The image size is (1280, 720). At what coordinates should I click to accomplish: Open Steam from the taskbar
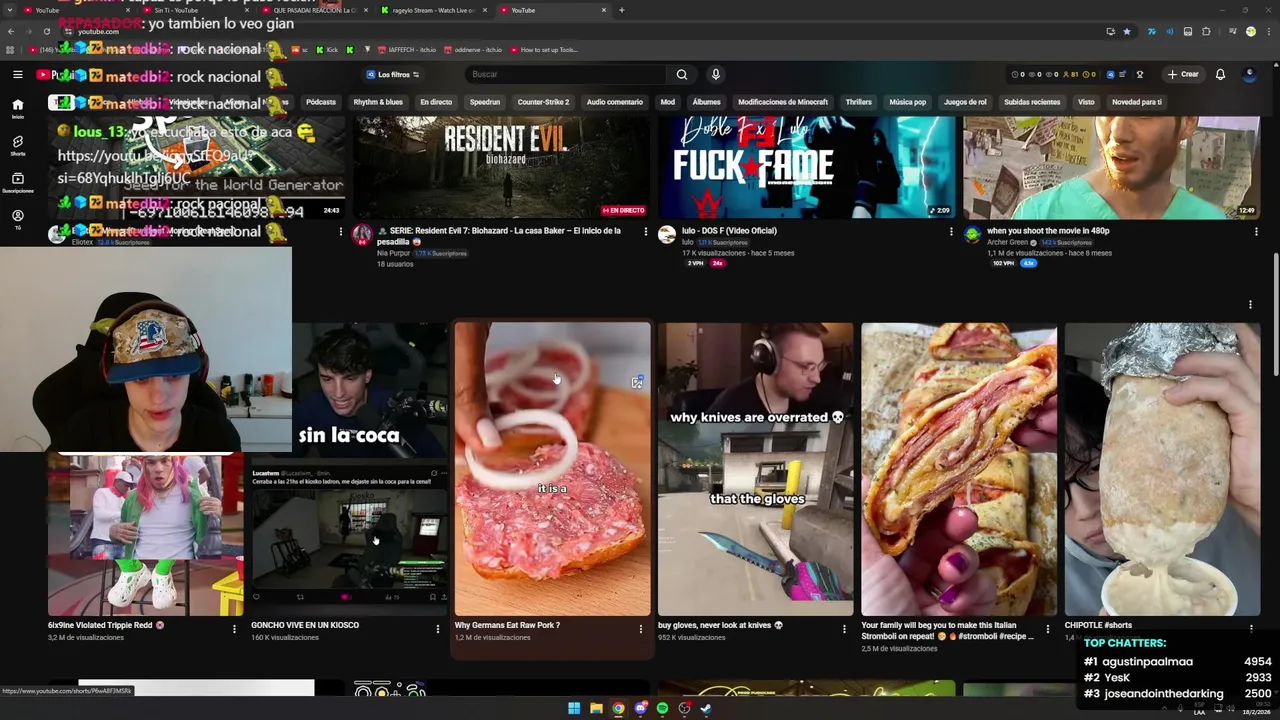click(706, 708)
